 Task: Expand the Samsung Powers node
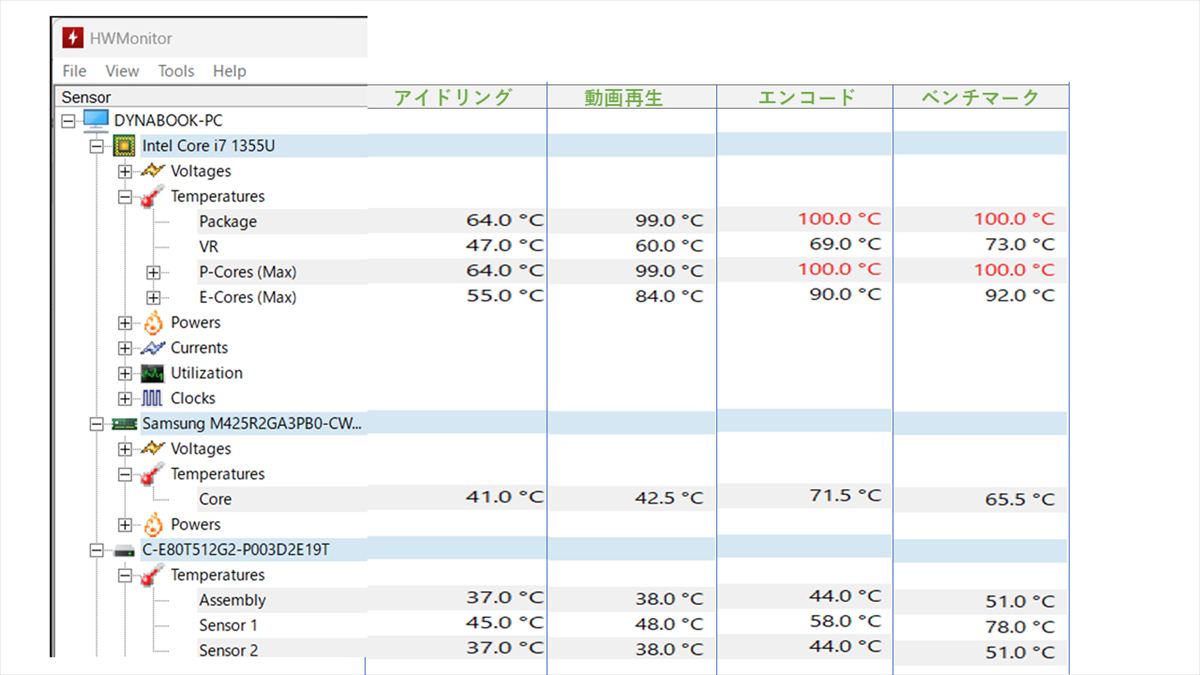pyautogui.click(x=125, y=525)
